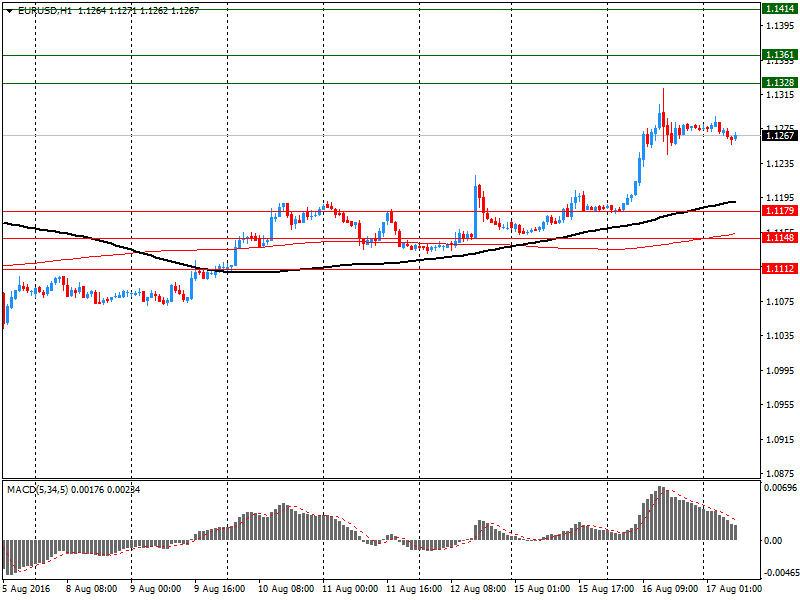Select the 1.1361 green level label
This screenshot has height=600, width=800.
click(x=780, y=55)
